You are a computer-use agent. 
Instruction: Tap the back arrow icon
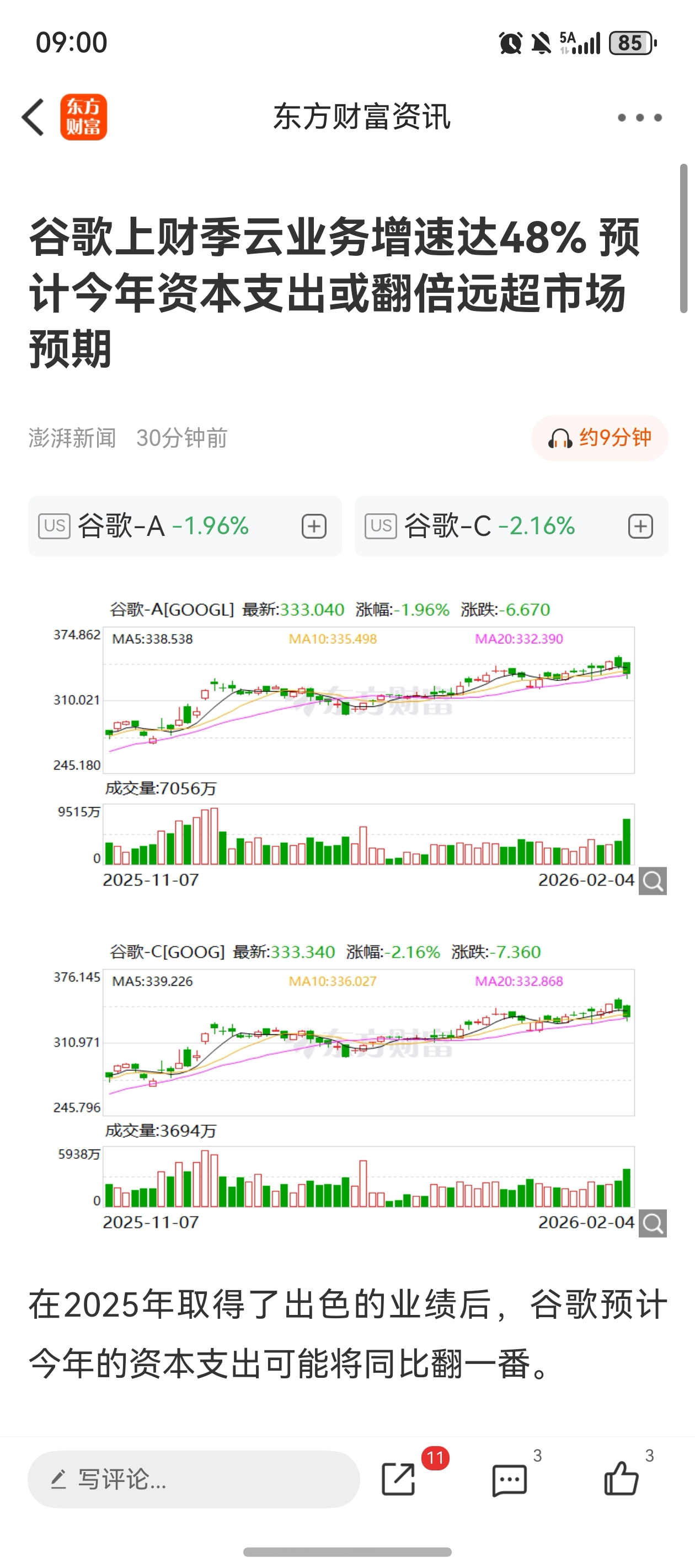(33, 117)
